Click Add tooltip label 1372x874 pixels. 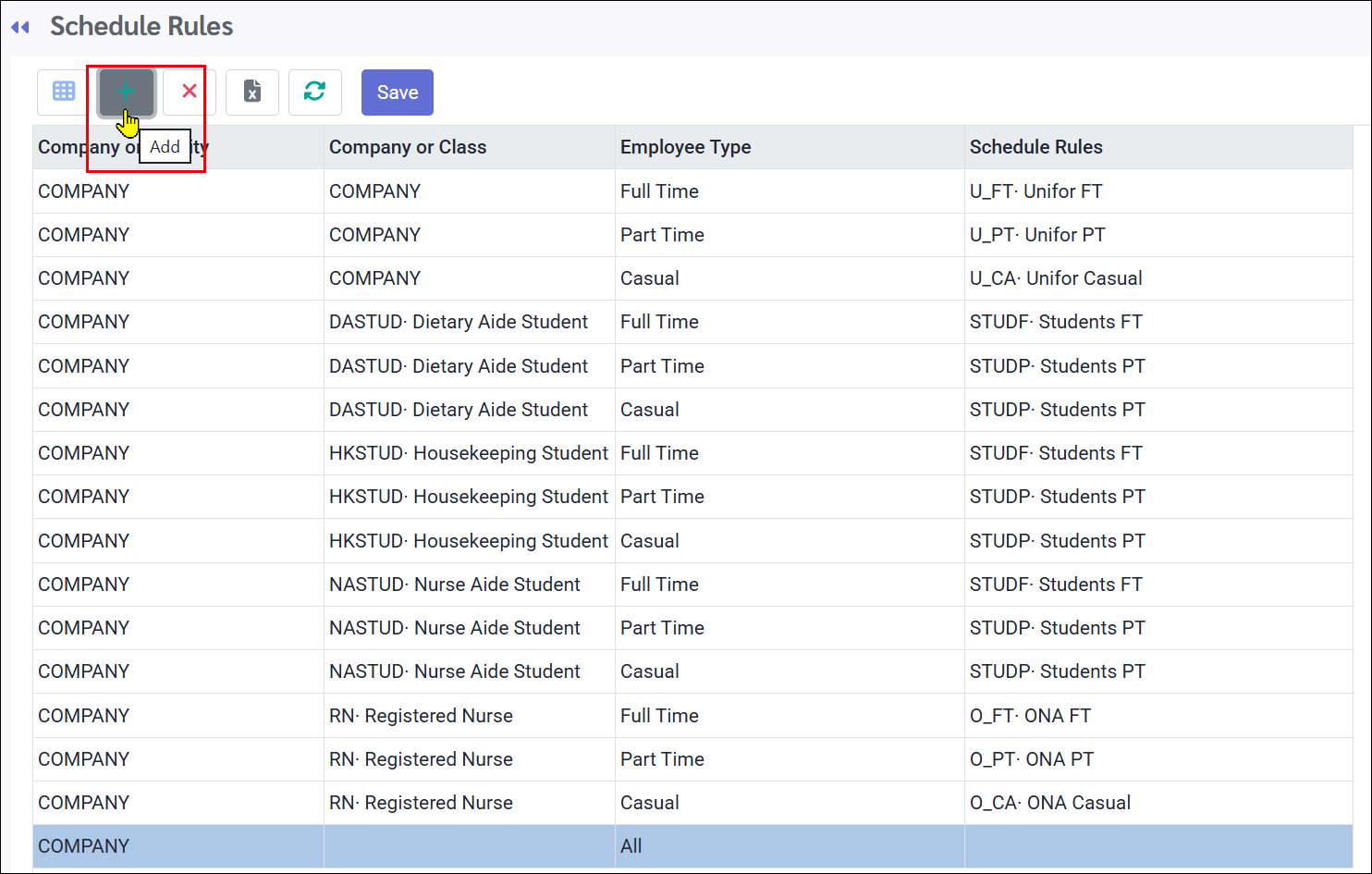(x=165, y=147)
